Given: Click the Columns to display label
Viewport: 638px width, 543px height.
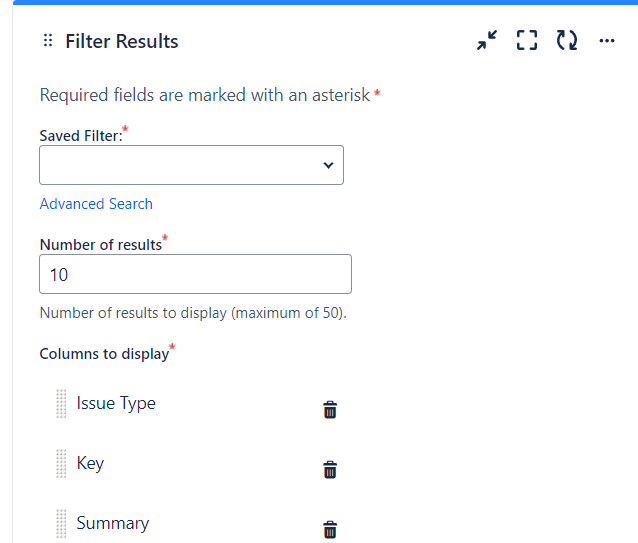Looking at the screenshot, I should [104, 354].
